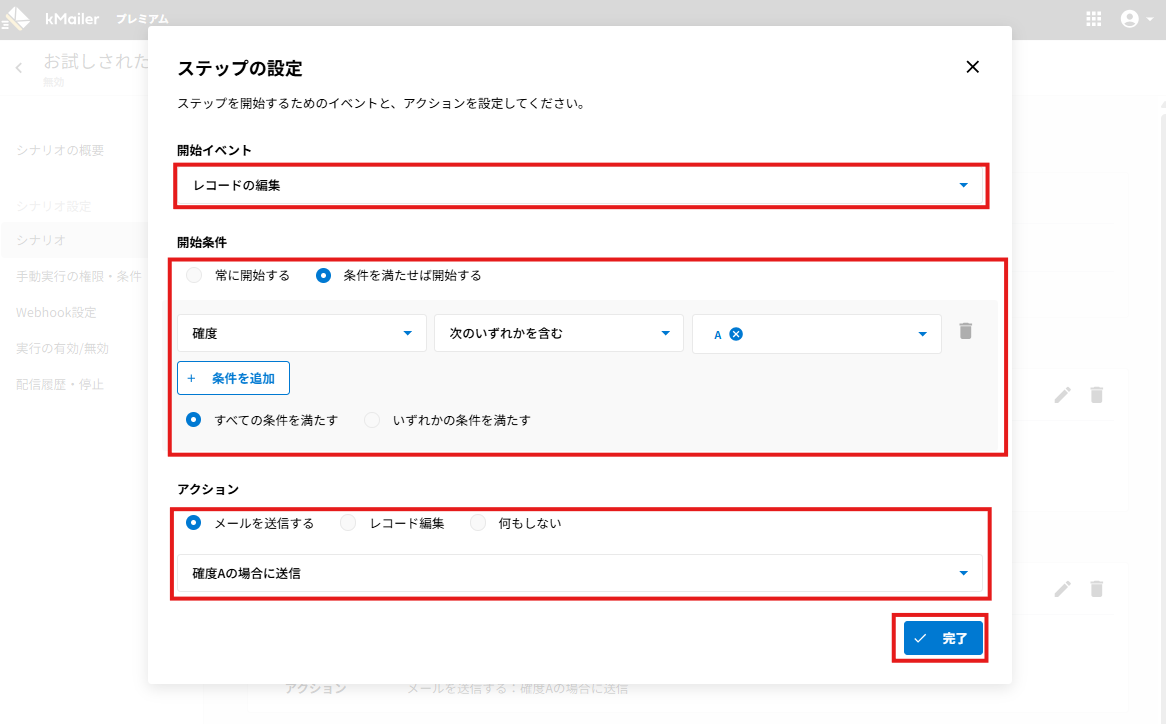This screenshot has width=1166, height=724.
Task: Open the 次のいずれかを含む operator dropdown
Action: [558, 334]
